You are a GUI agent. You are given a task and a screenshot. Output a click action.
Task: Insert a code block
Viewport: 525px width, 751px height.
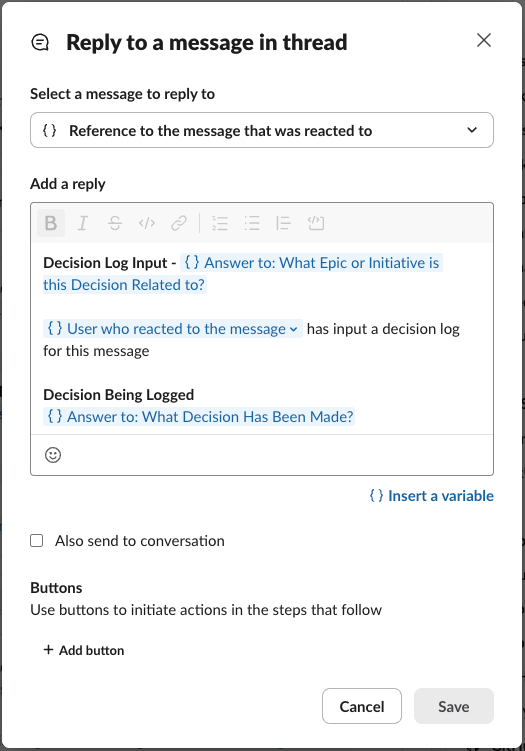click(x=316, y=223)
